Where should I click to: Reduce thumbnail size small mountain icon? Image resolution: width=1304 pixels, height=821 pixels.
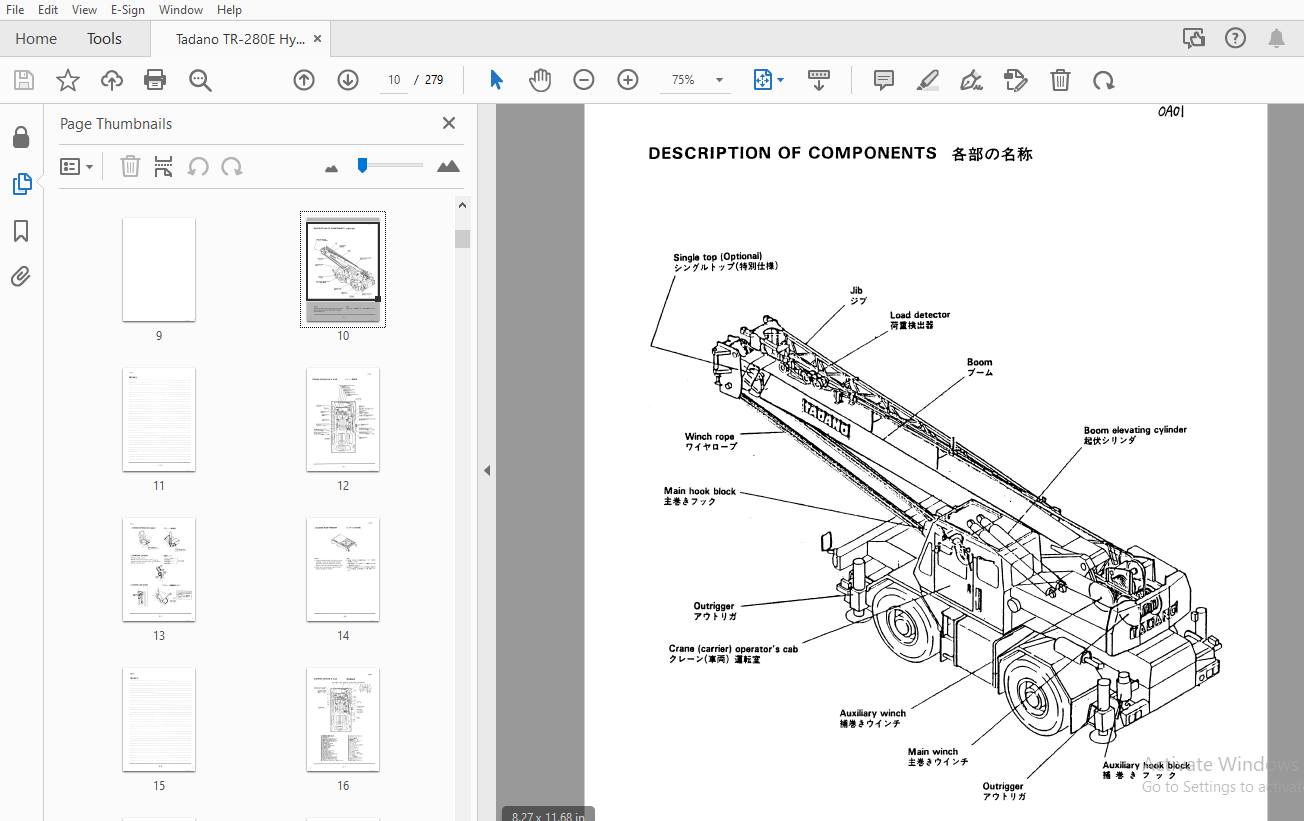[x=332, y=167]
